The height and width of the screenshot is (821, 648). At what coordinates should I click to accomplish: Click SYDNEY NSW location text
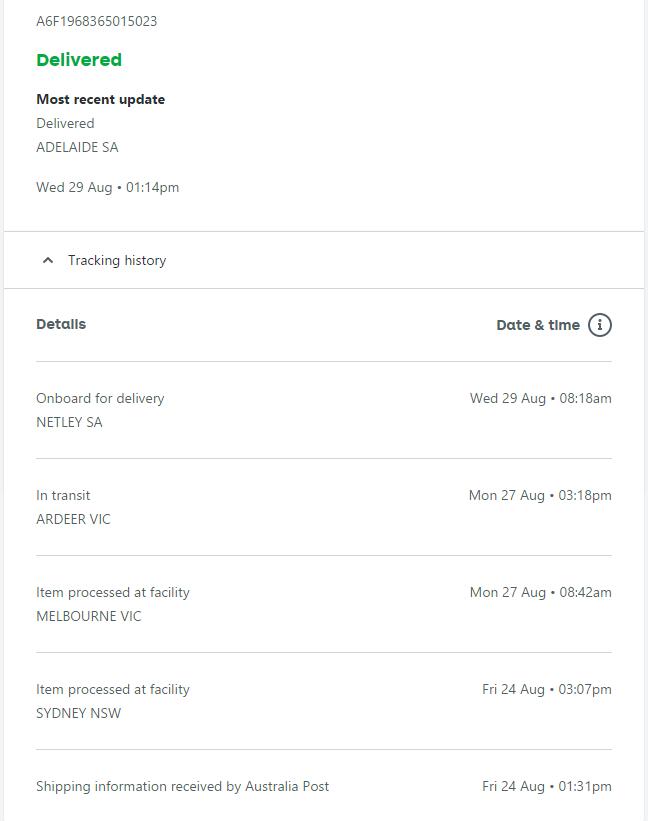(79, 713)
